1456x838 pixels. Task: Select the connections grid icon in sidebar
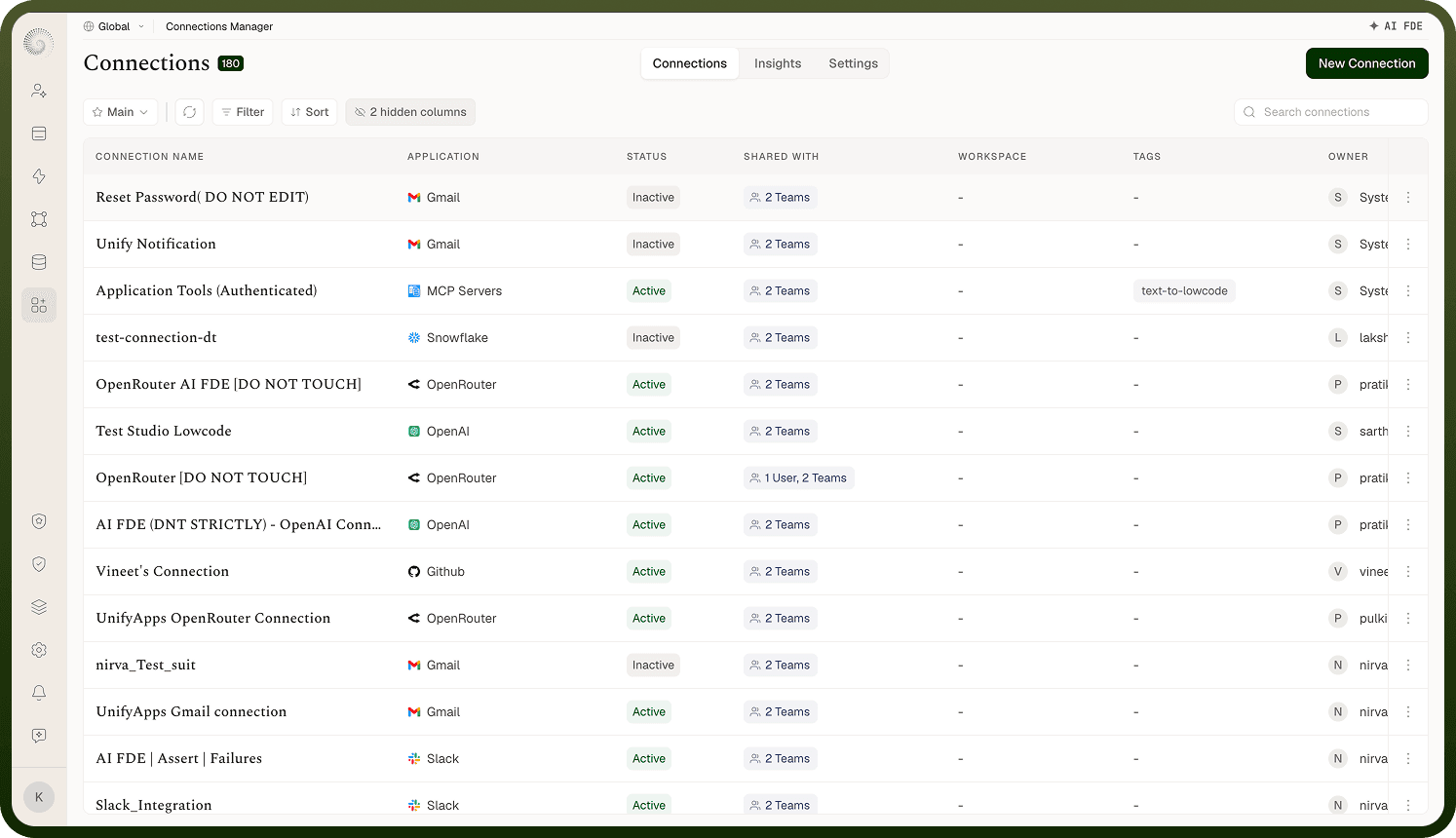tap(39, 305)
